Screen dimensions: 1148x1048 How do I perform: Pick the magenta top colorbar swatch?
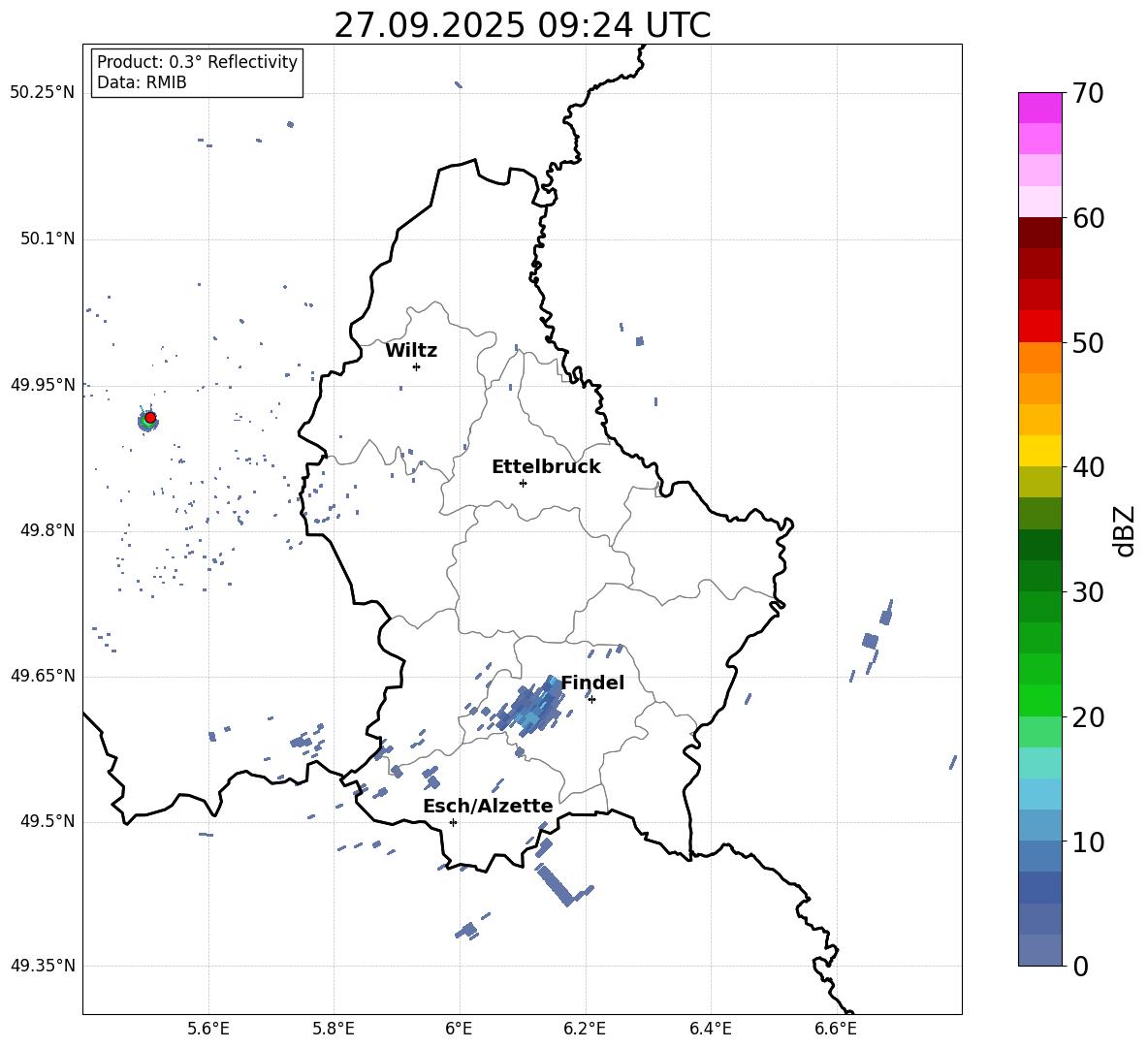pos(1039,108)
